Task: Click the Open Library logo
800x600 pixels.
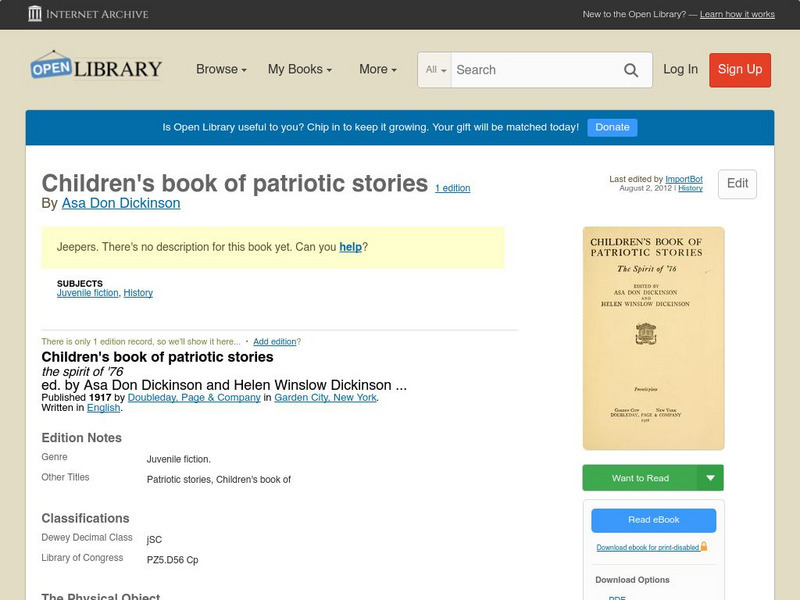Action: click(x=95, y=66)
